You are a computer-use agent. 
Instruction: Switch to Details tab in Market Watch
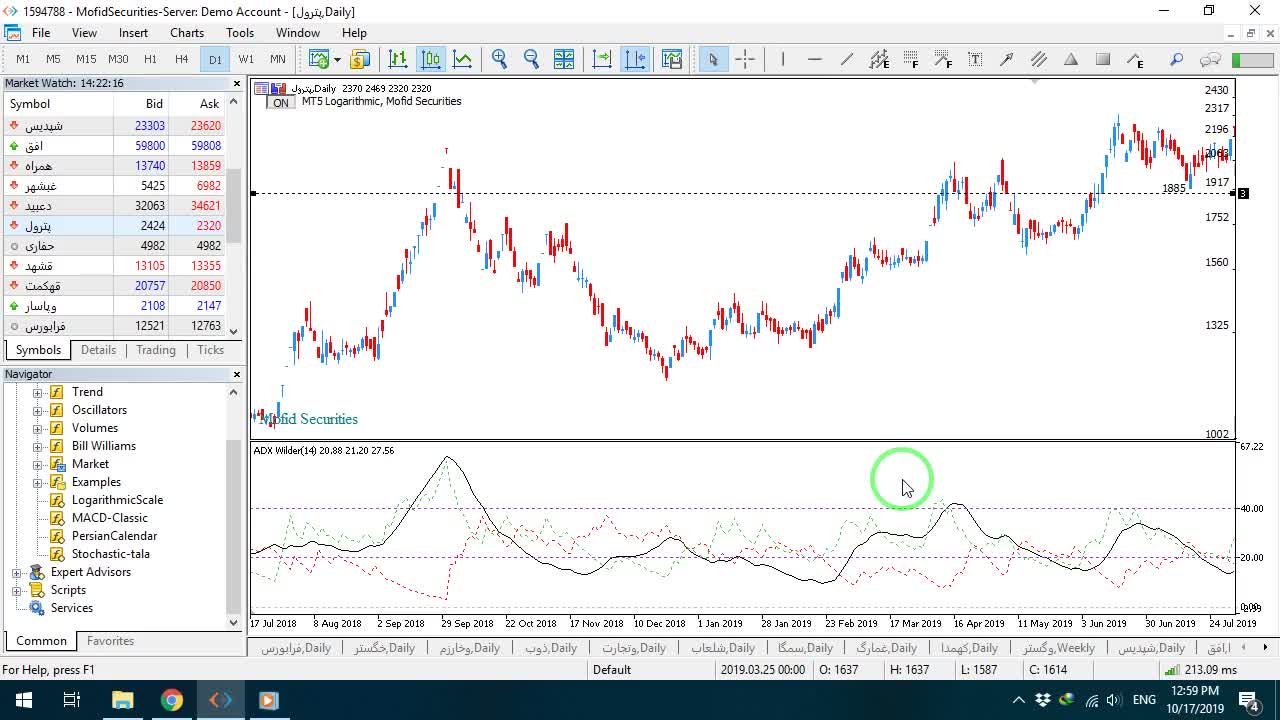coord(98,350)
